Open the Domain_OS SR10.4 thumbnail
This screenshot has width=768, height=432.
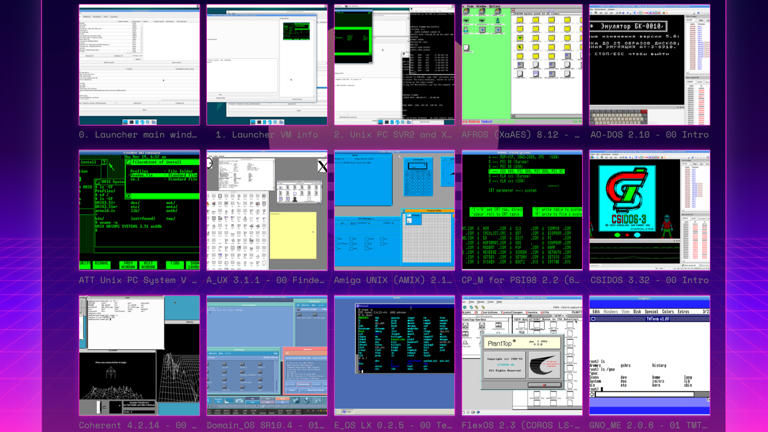click(x=267, y=356)
